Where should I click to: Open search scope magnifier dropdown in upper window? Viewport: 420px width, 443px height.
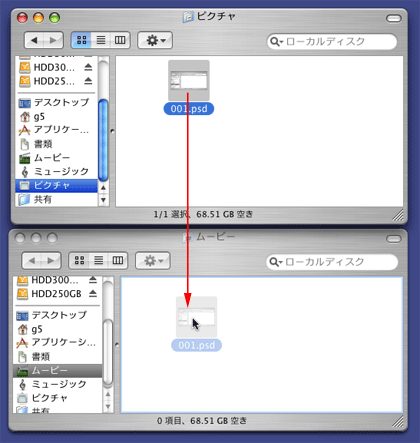pos(277,42)
